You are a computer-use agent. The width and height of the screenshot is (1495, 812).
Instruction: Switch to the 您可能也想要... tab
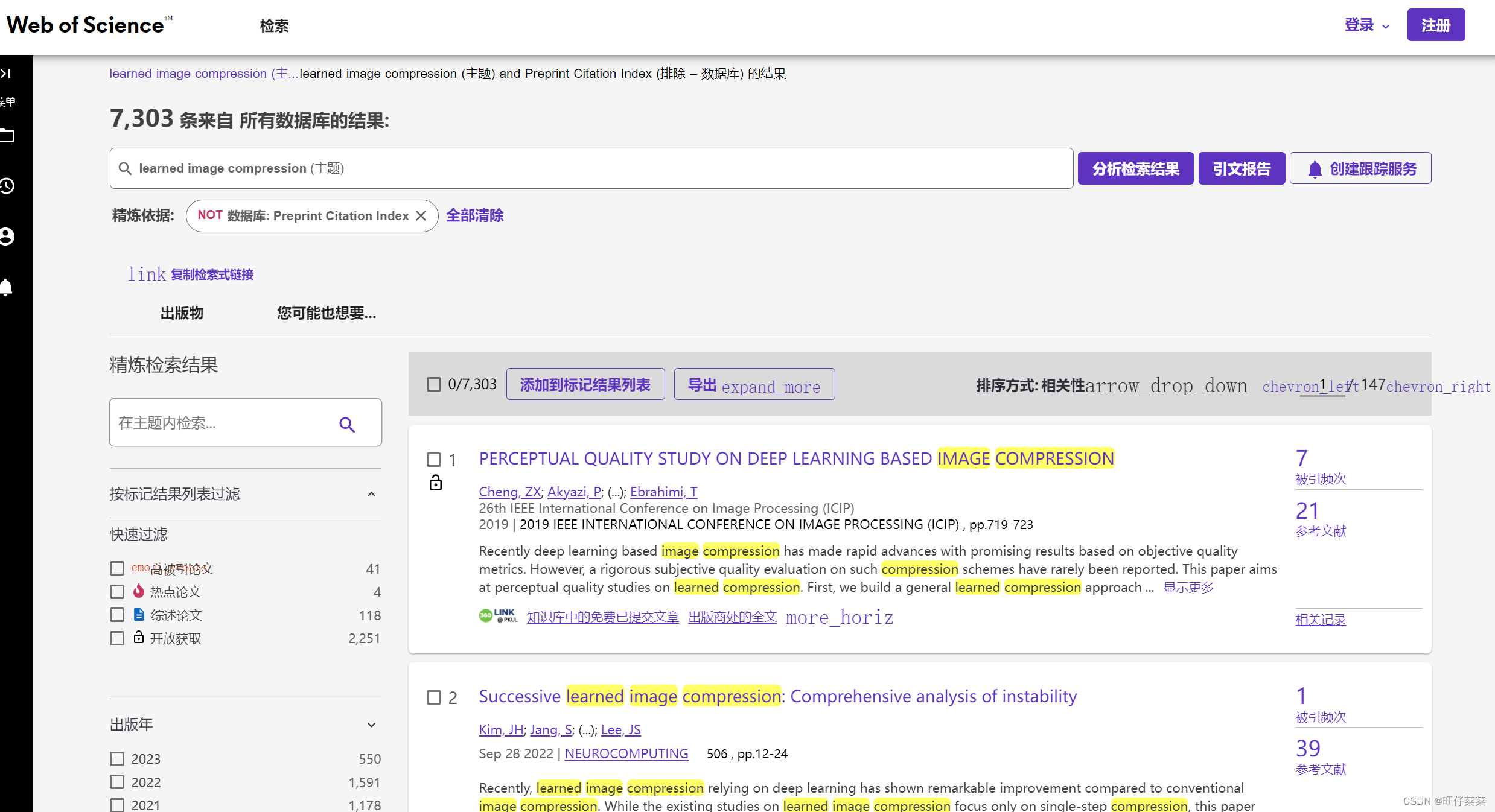[326, 313]
